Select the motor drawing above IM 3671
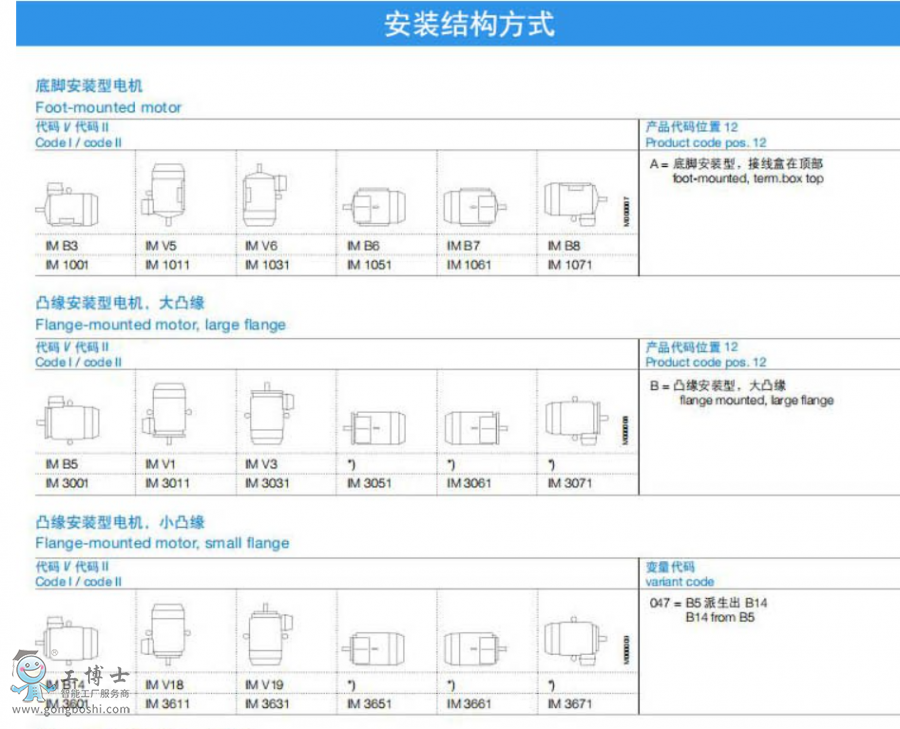This screenshot has width=900, height=729. [x=575, y=637]
